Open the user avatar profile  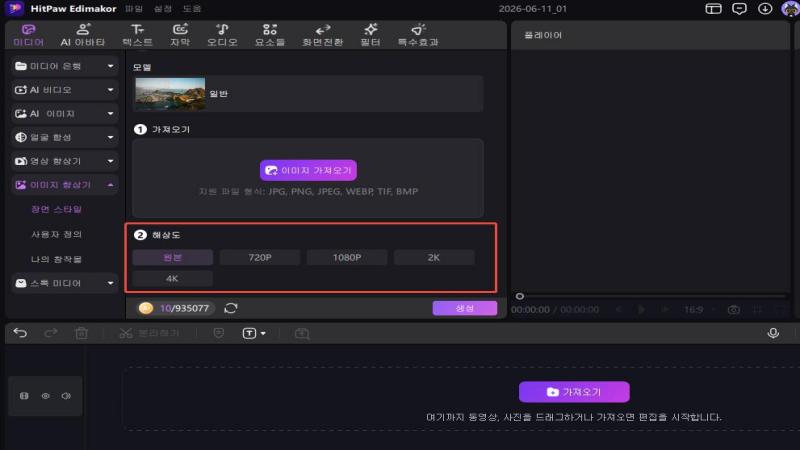click(x=790, y=9)
